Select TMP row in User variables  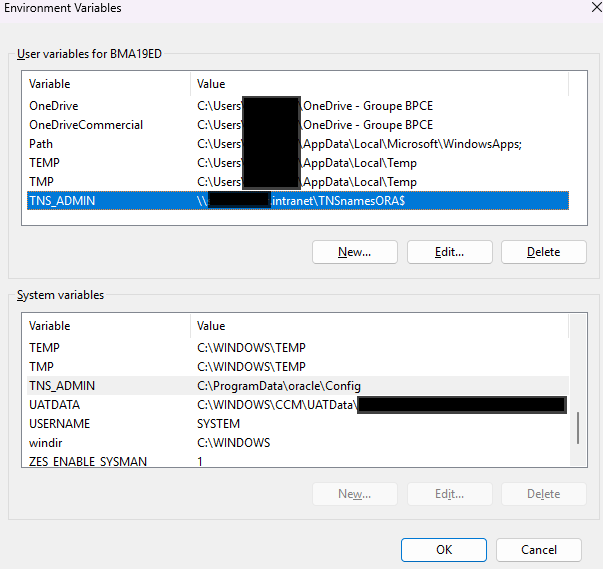pos(298,181)
